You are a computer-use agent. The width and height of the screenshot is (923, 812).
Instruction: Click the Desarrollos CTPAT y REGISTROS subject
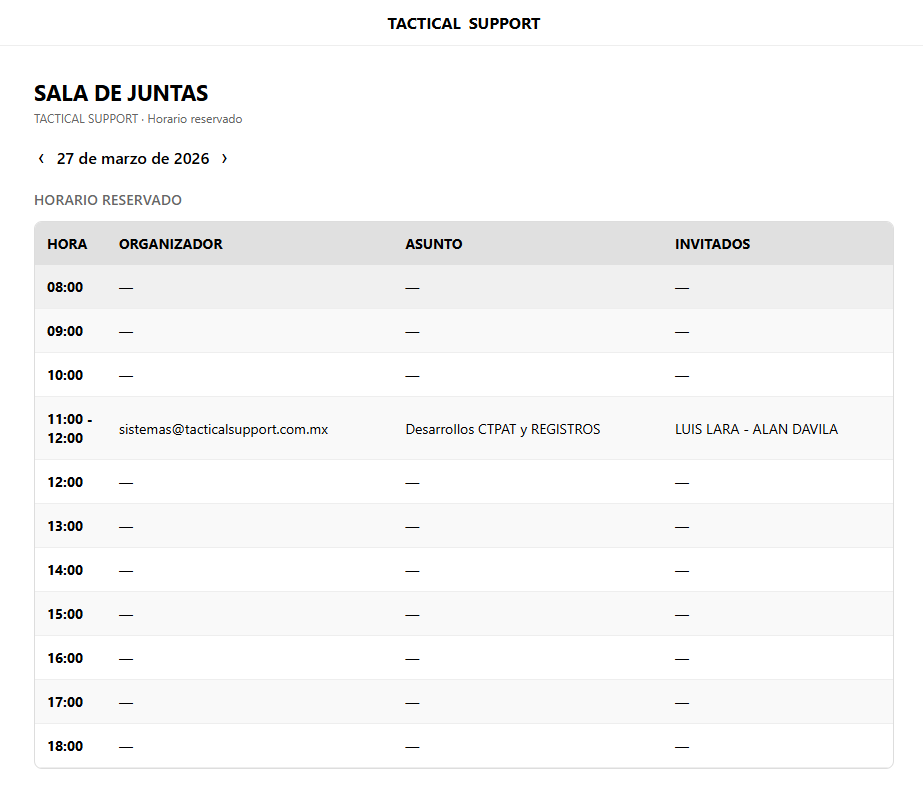[503, 429]
